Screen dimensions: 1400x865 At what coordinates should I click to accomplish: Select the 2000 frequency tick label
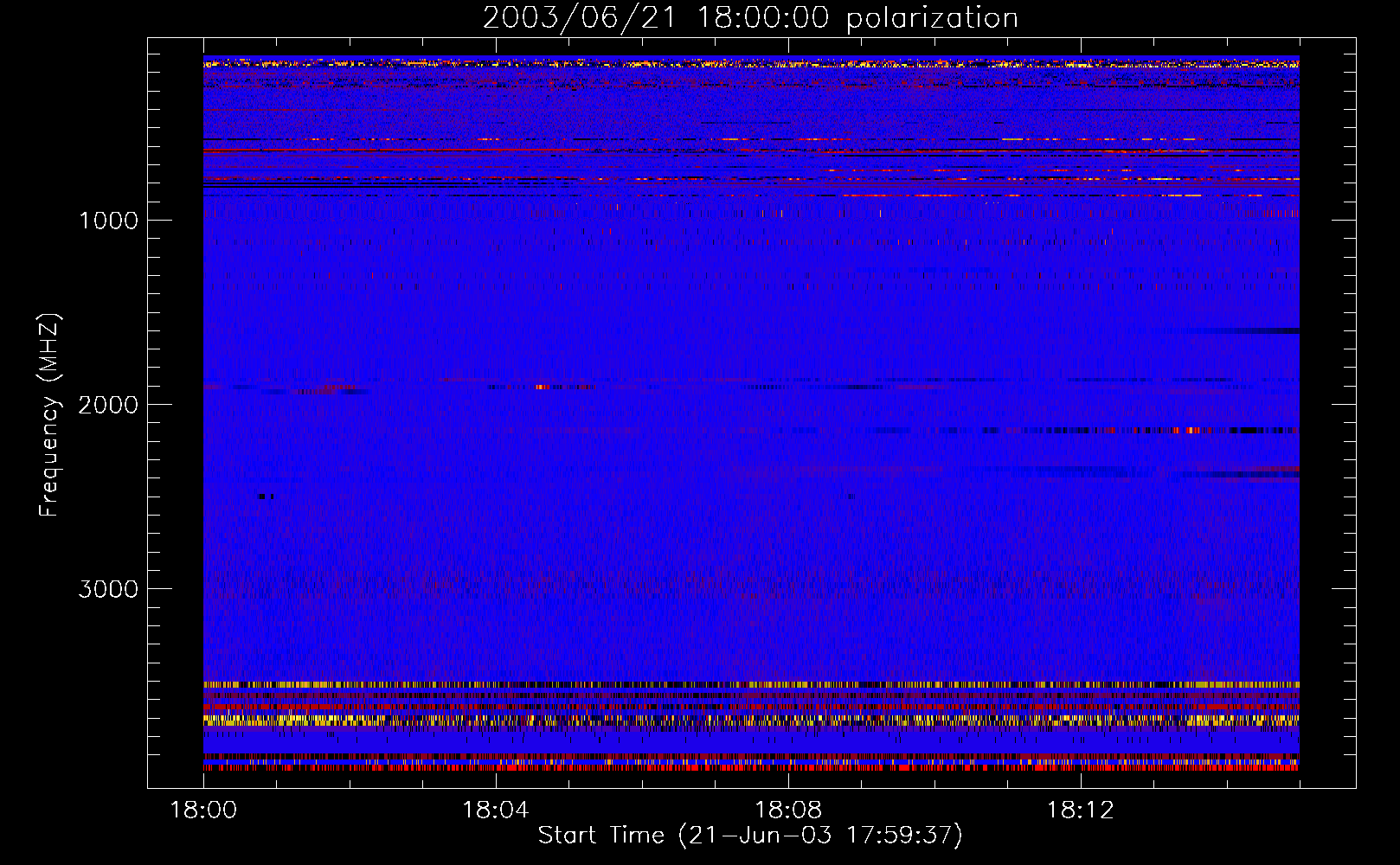(x=108, y=405)
